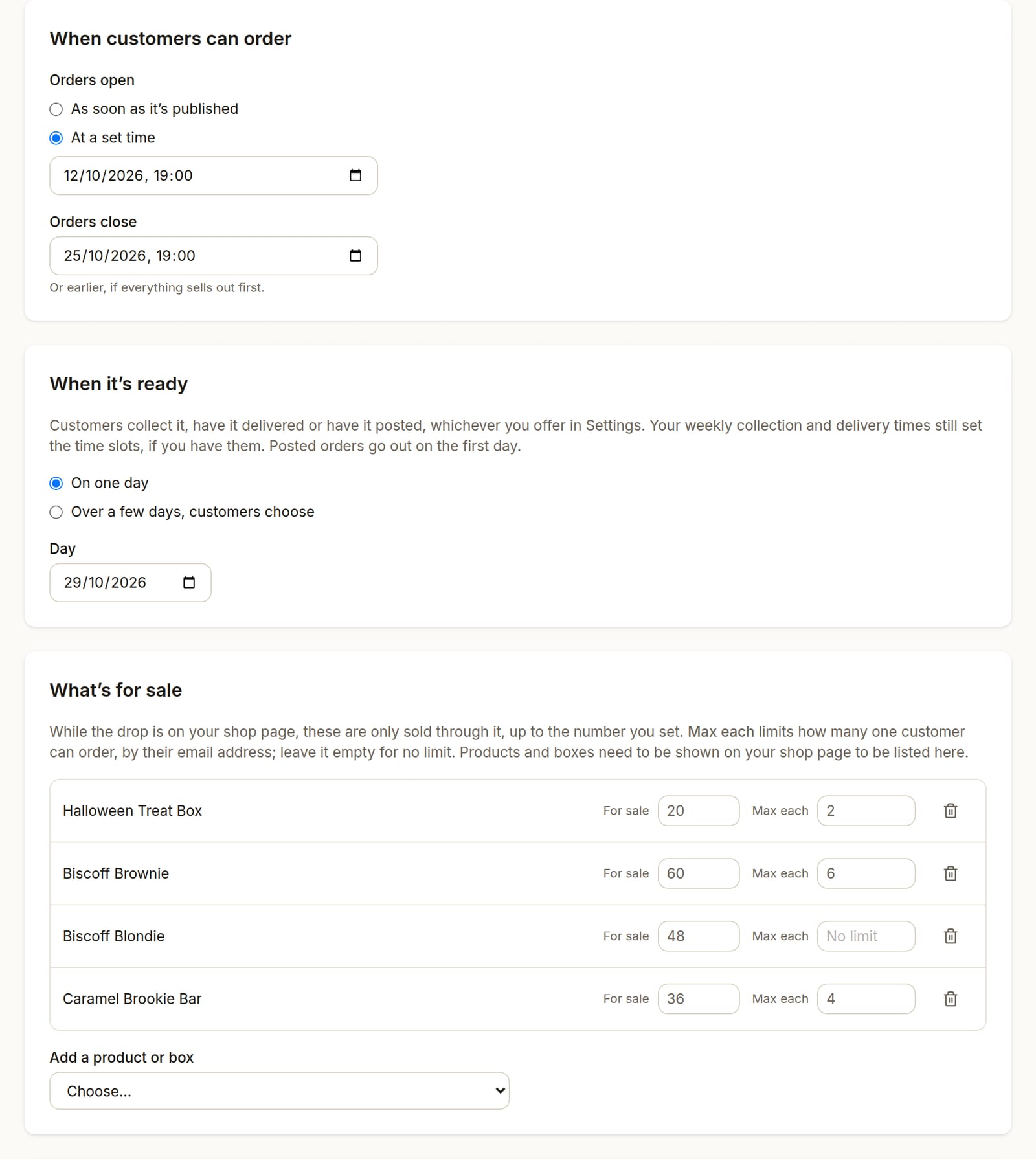Click 'Or earlier, if everything sells out first.' note

[157, 287]
